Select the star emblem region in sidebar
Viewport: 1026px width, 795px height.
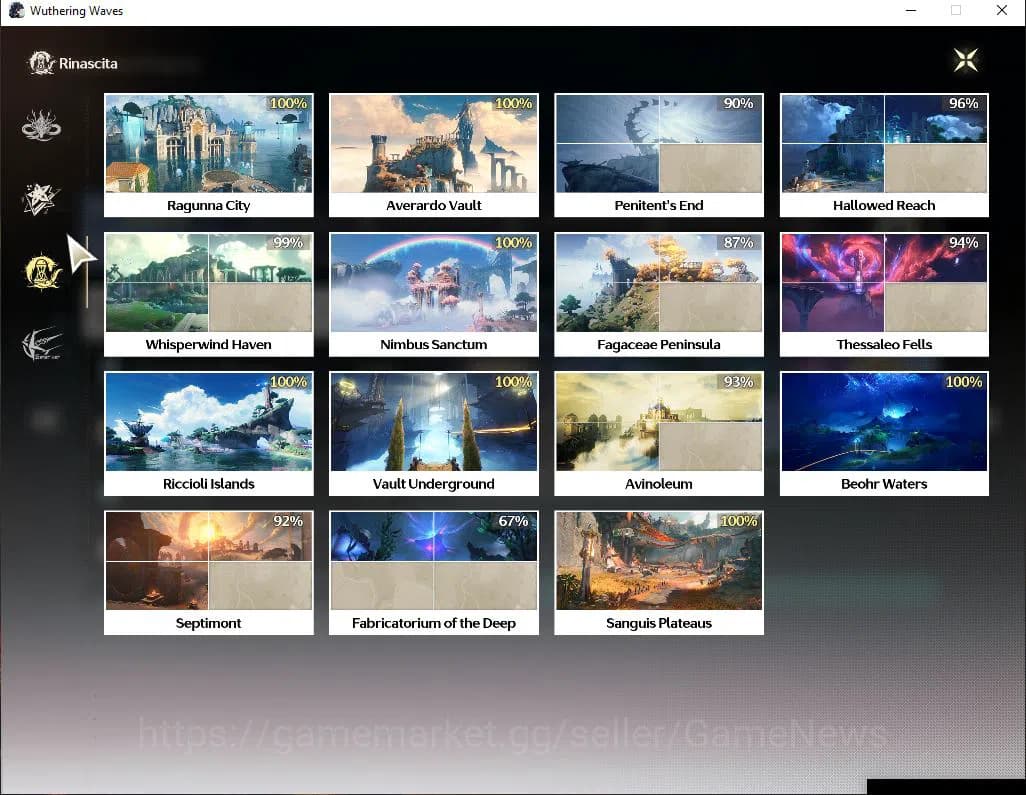(x=42, y=199)
